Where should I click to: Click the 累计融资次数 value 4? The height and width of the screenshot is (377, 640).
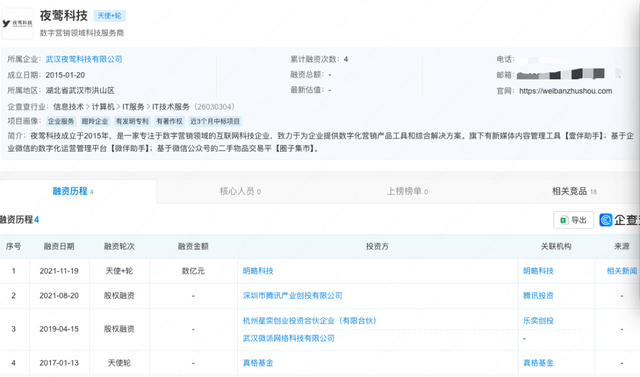[346, 59]
